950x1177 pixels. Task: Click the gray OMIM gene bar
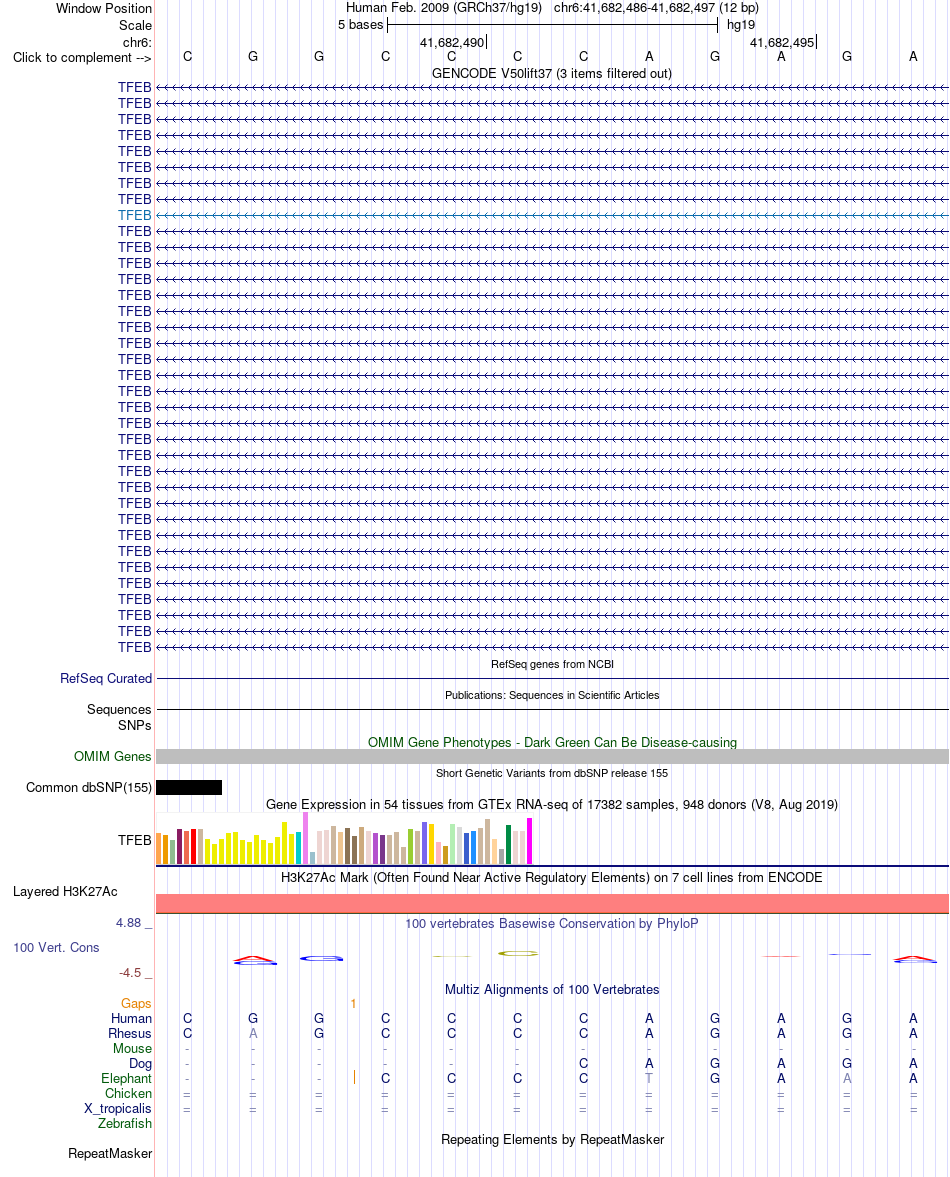tap(552, 757)
